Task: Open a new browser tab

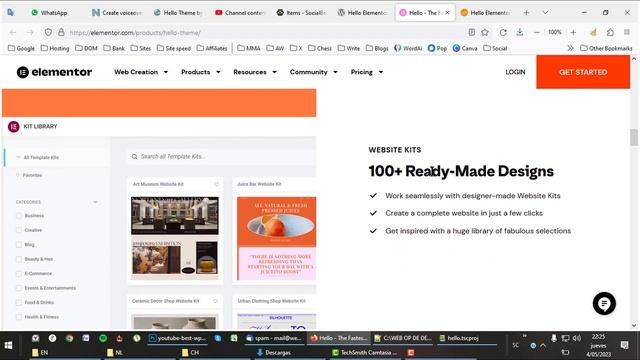Action: [526, 13]
